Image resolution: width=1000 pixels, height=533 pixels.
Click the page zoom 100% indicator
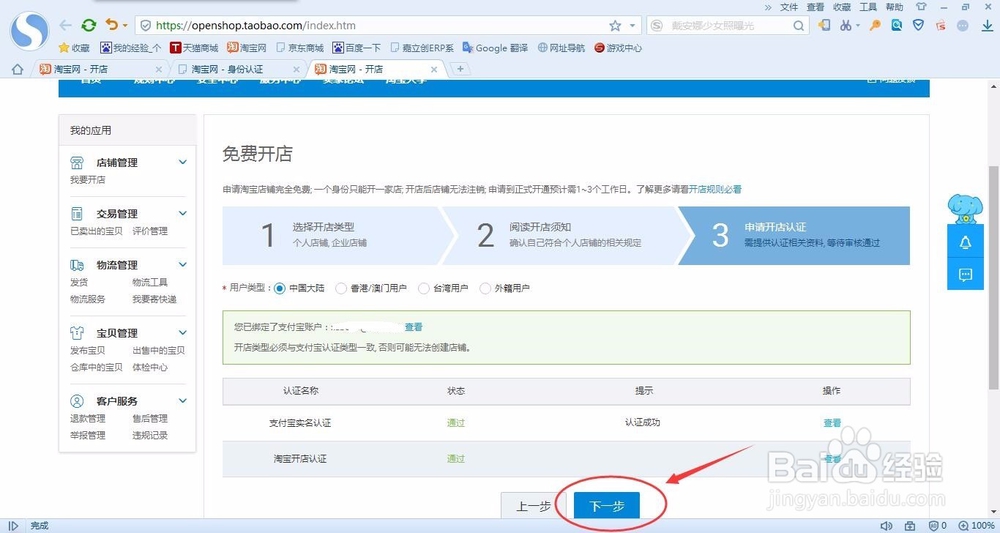coord(976,526)
